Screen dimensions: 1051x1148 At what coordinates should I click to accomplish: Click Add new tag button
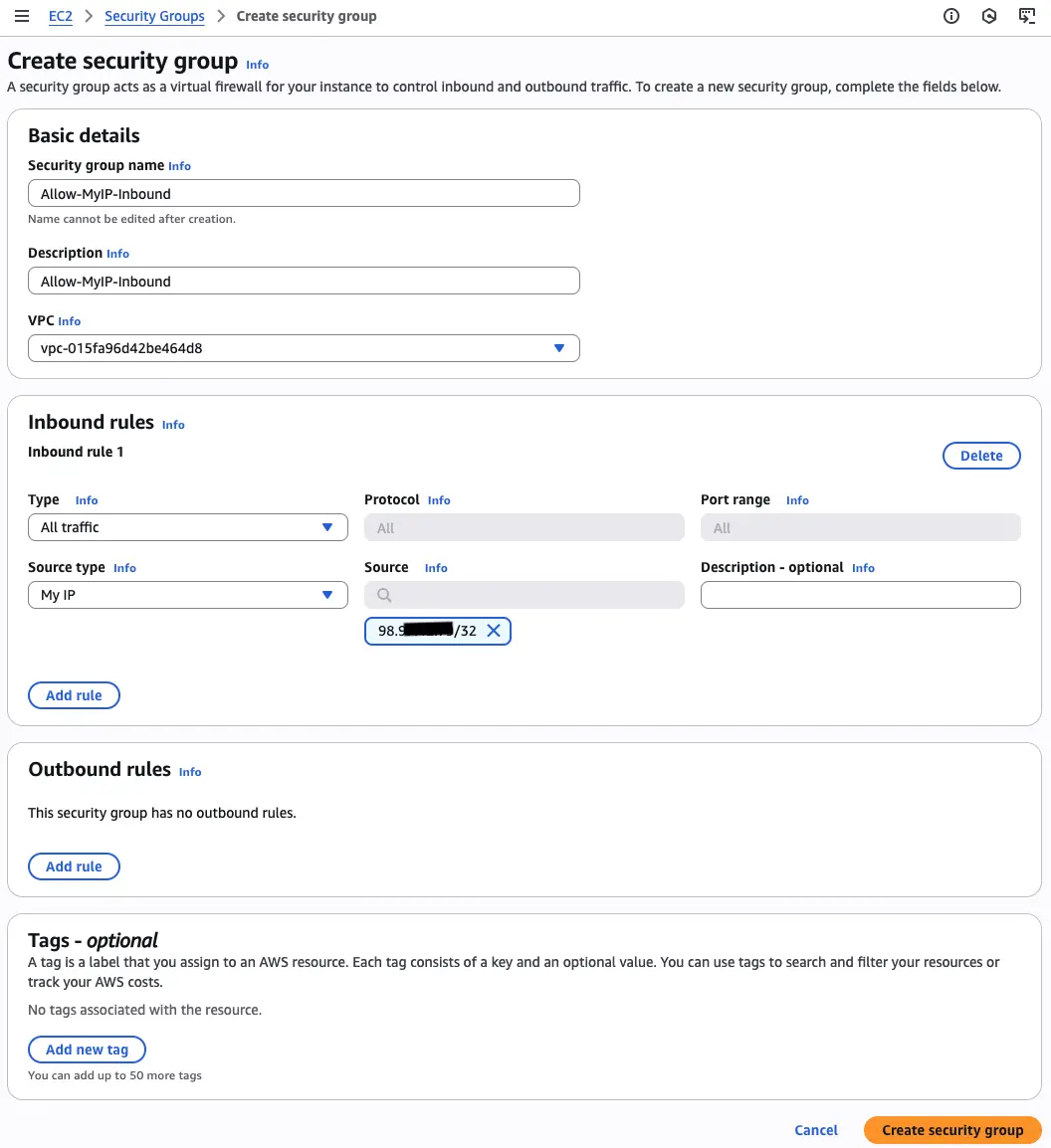click(87, 1050)
